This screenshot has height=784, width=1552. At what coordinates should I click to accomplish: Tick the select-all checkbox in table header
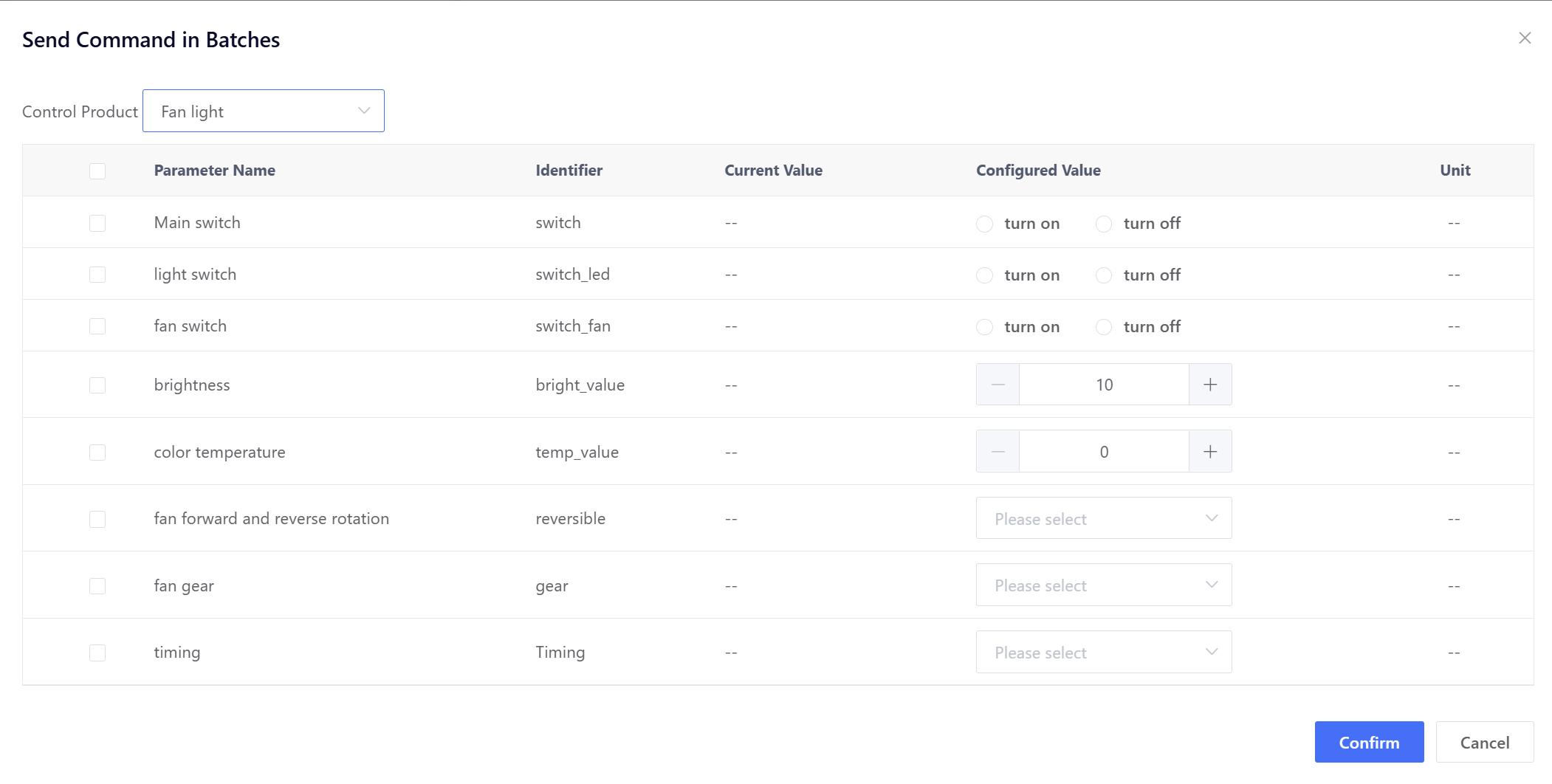point(97,171)
